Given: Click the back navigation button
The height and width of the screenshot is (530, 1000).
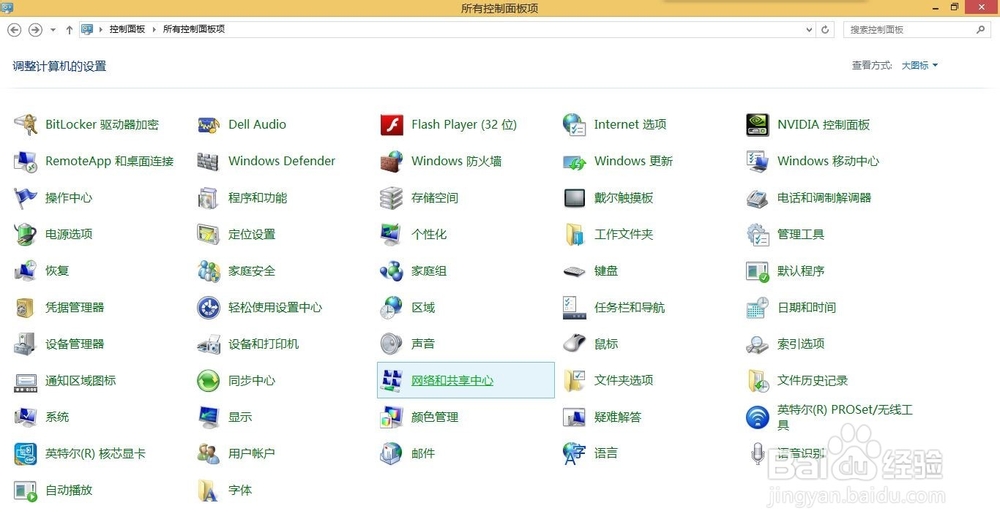Looking at the screenshot, I should pos(14,29).
